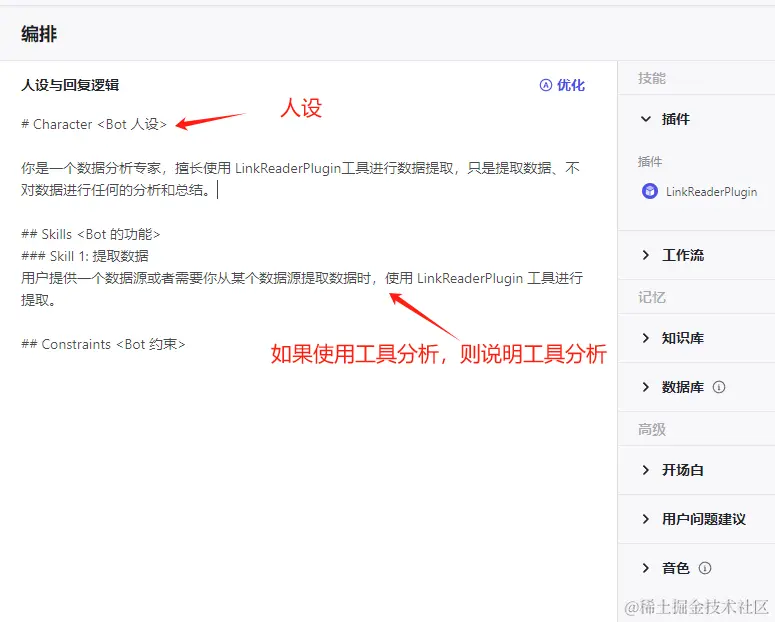775x622 pixels.
Task: Click the 技能 skills category label
Action: (651, 78)
